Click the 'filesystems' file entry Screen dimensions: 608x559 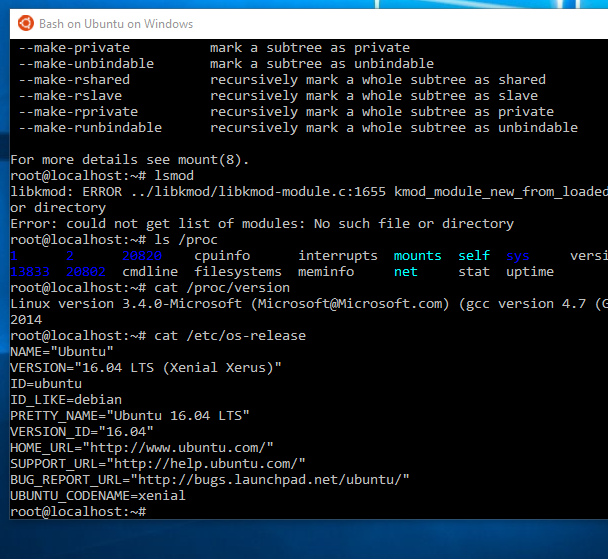tap(238, 272)
